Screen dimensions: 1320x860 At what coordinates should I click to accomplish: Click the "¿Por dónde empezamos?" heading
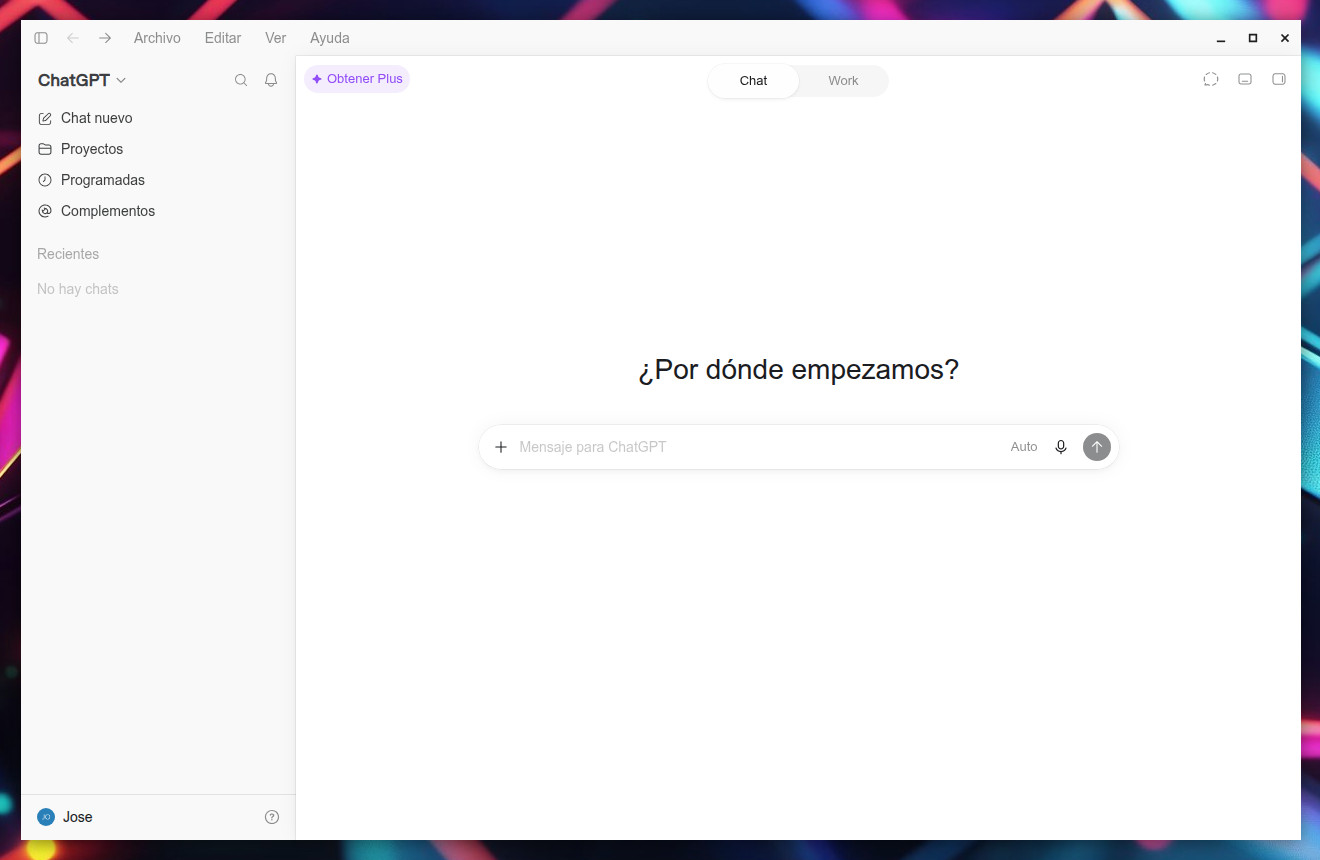[798, 370]
